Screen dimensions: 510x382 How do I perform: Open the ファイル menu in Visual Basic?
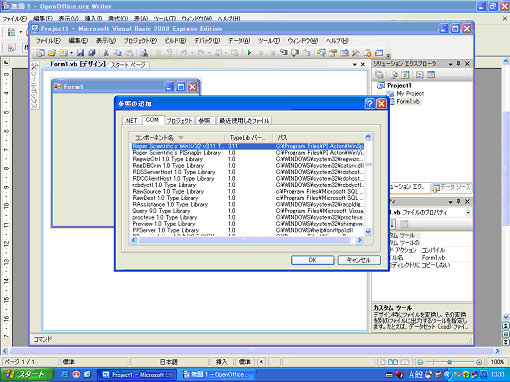(x=48, y=41)
